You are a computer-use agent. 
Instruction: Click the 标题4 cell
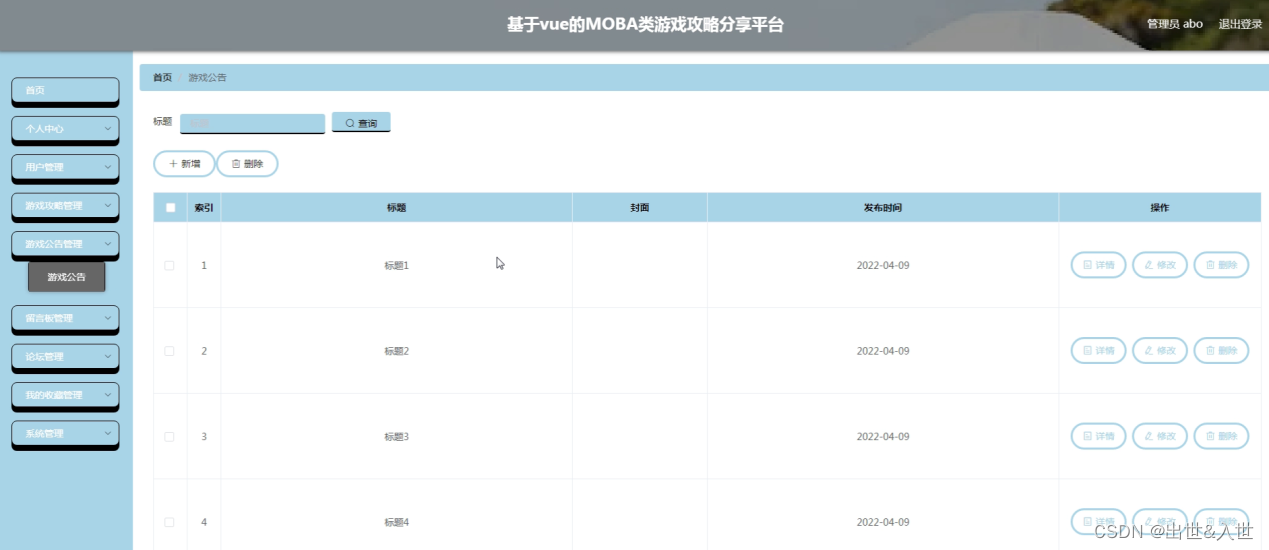(x=397, y=522)
